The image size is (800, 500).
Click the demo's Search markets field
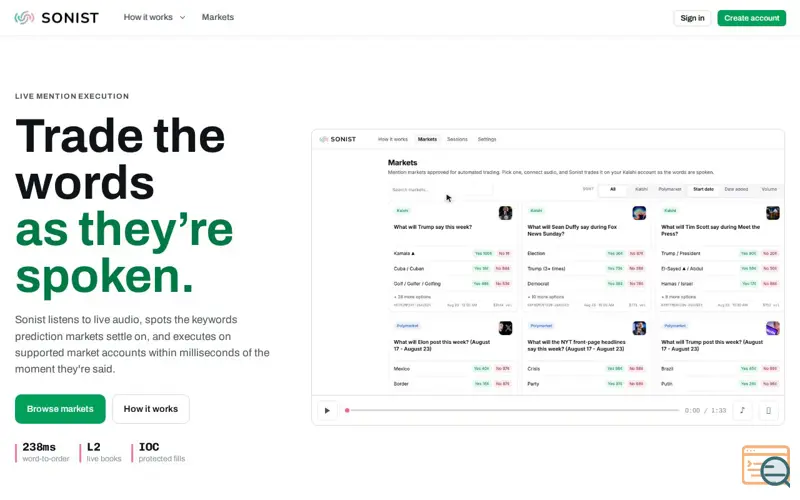coord(440,189)
